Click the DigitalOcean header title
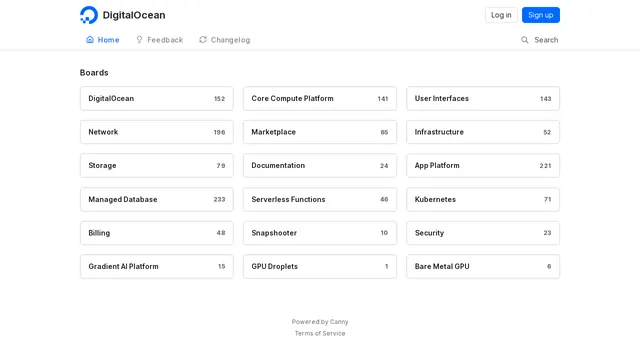The width and height of the screenshot is (640, 360). click(134, 15)
